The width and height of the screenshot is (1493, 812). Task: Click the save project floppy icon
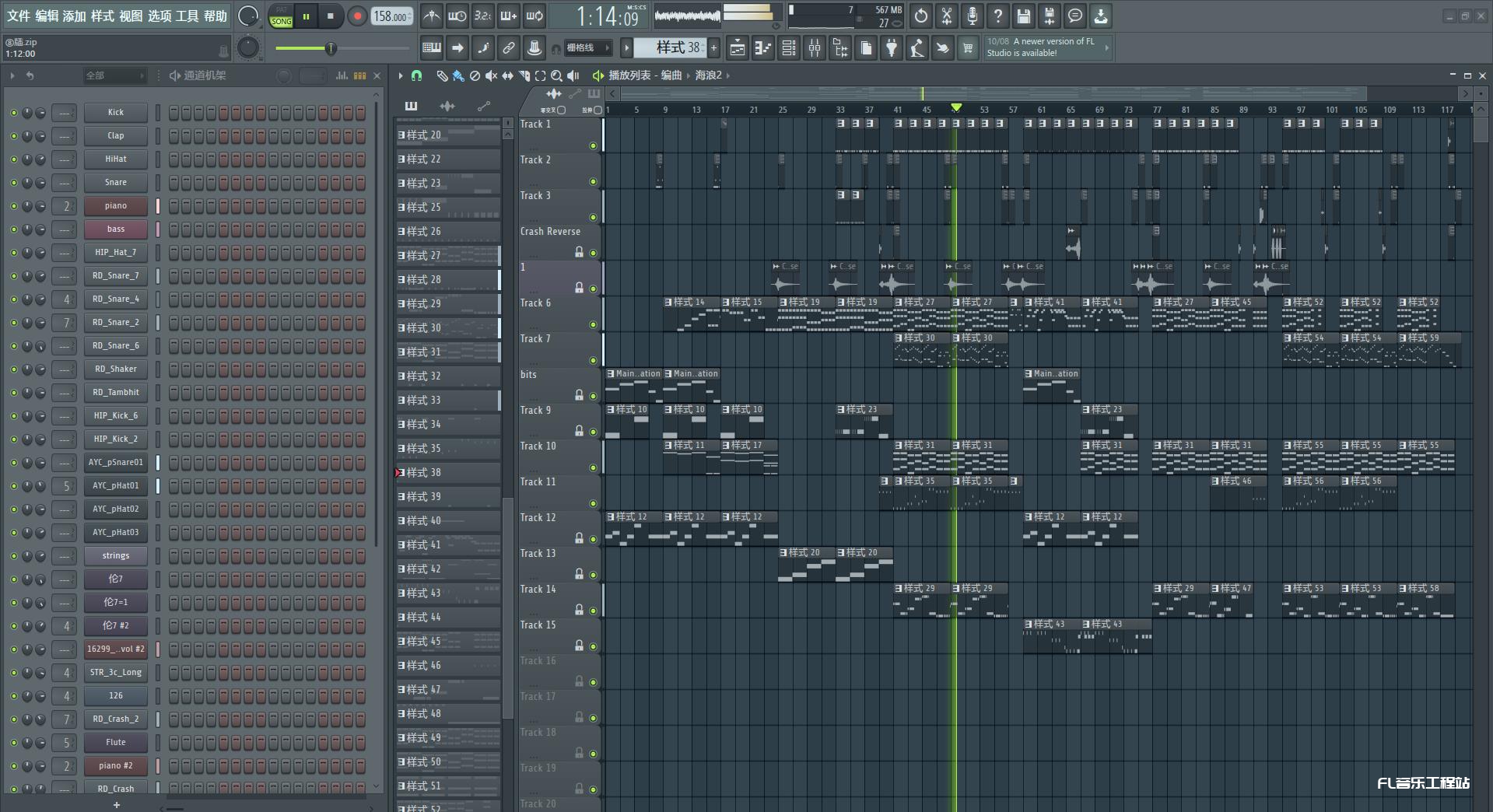[x=1024, y=16]
